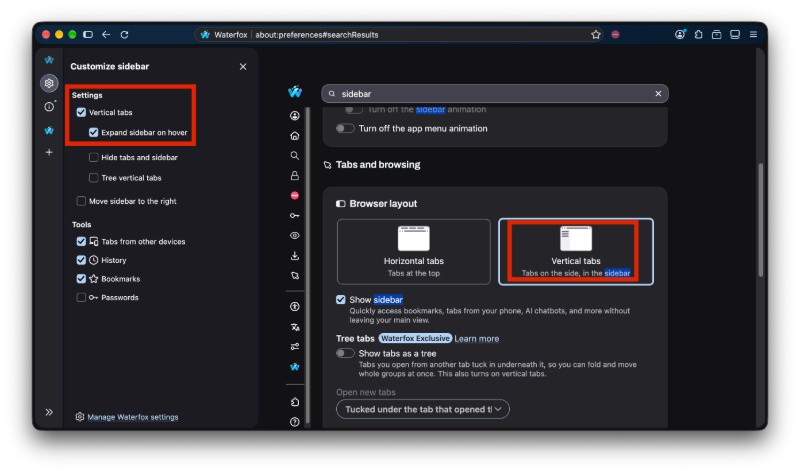This screenshot has height=473, width=800.
Task: Open the Sync account preferences category
Action: tap(295, 116)
